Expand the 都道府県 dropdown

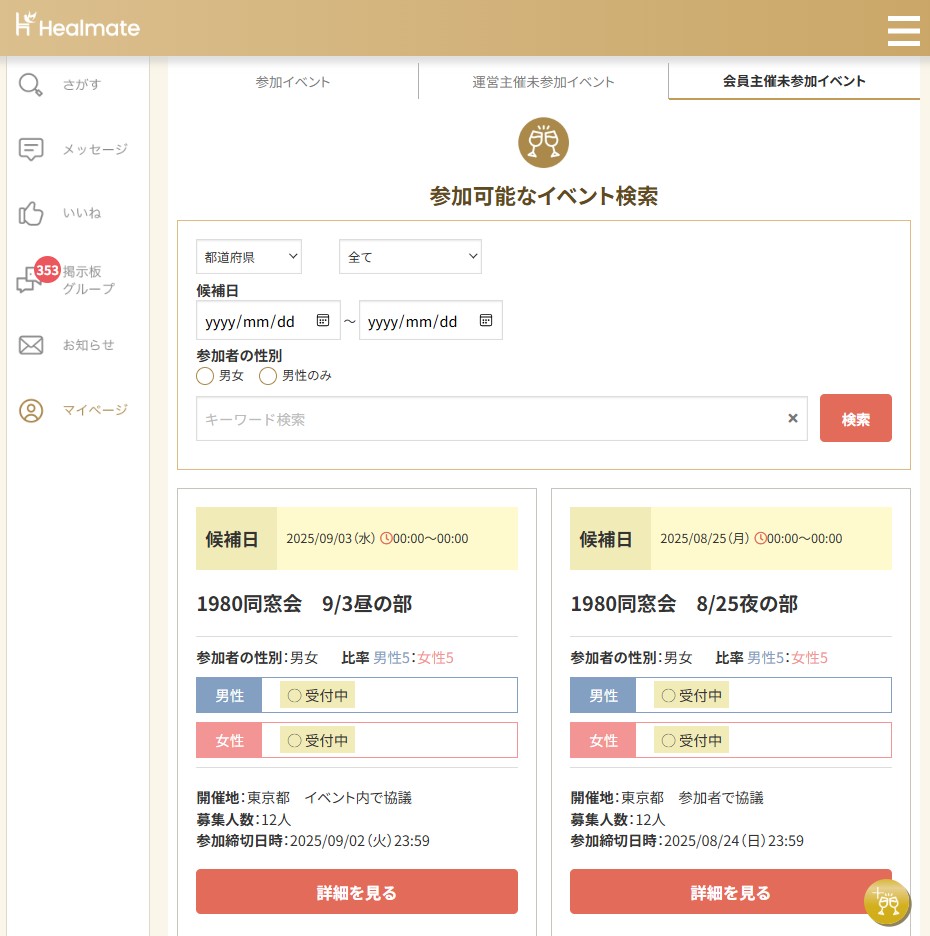[248, 257]
